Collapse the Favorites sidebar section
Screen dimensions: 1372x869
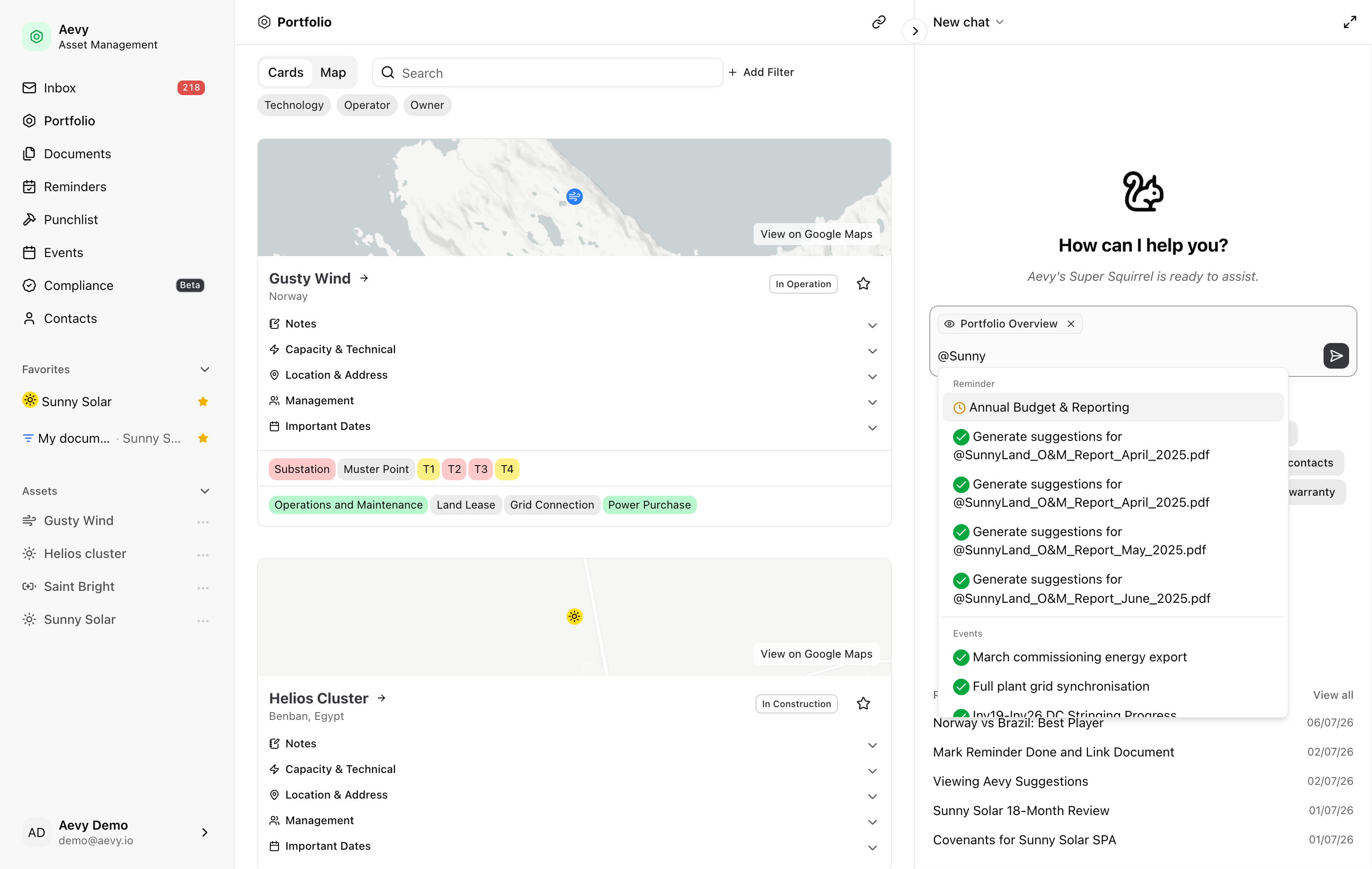pos(204,369)
